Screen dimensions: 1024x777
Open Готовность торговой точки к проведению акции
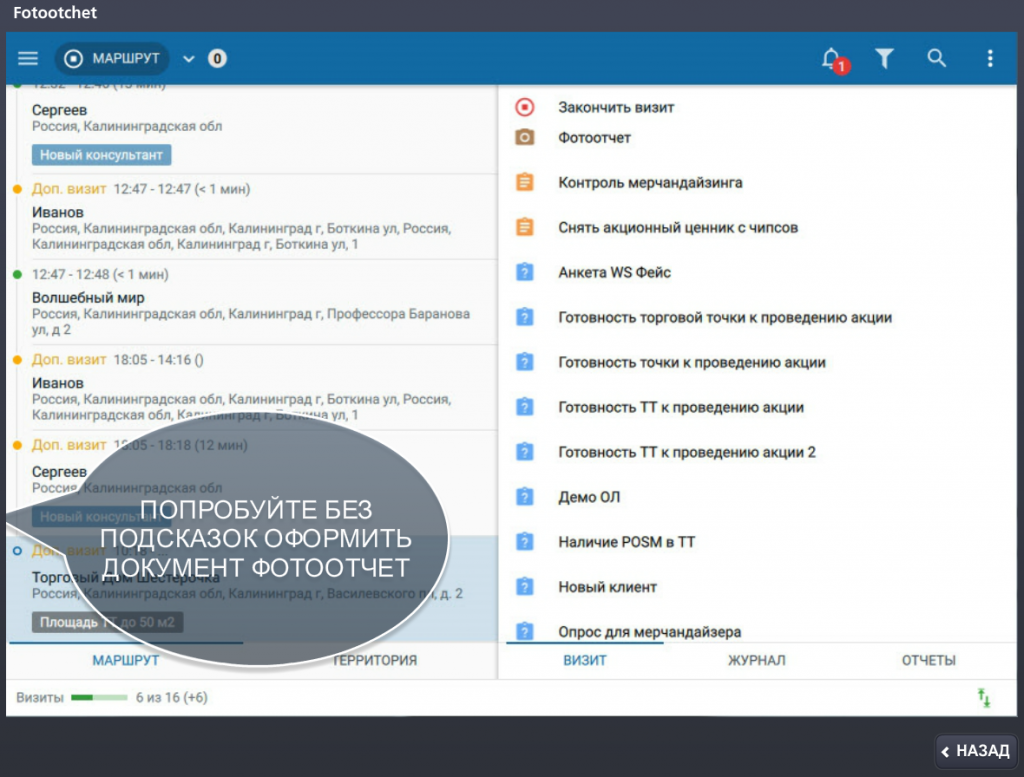[725, 318]
